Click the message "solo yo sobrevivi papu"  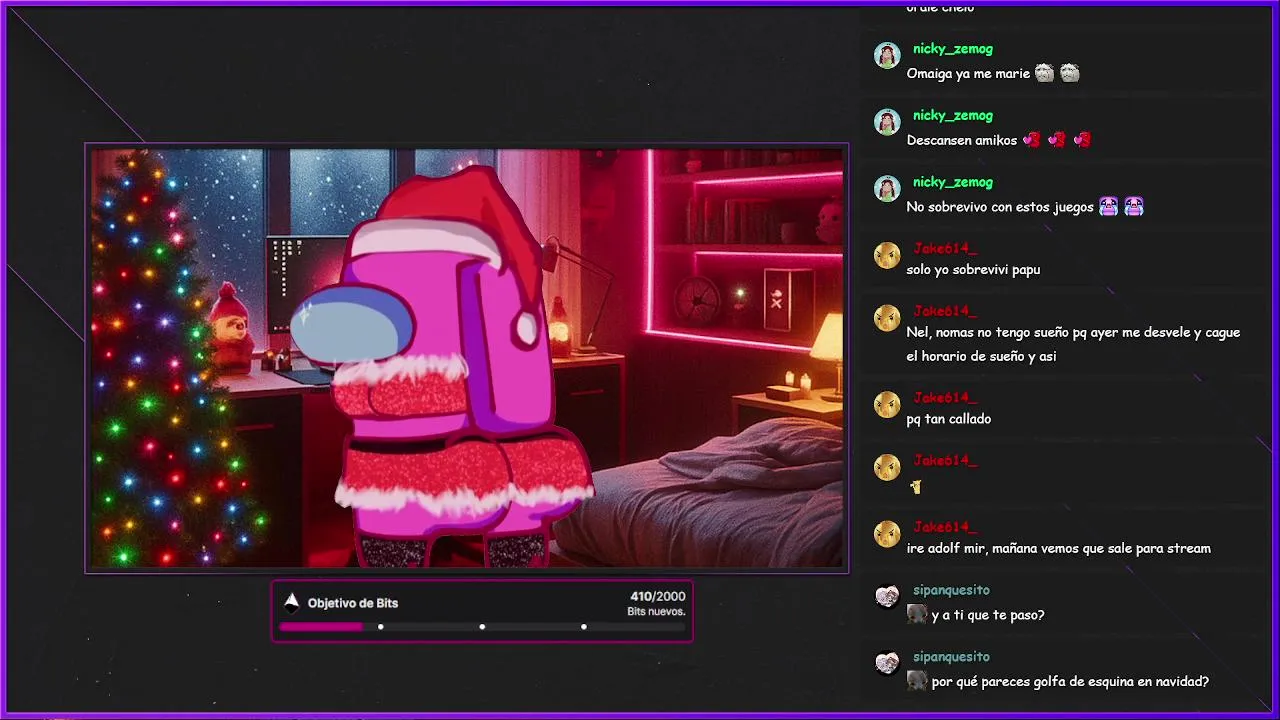[x=973, y=269]
